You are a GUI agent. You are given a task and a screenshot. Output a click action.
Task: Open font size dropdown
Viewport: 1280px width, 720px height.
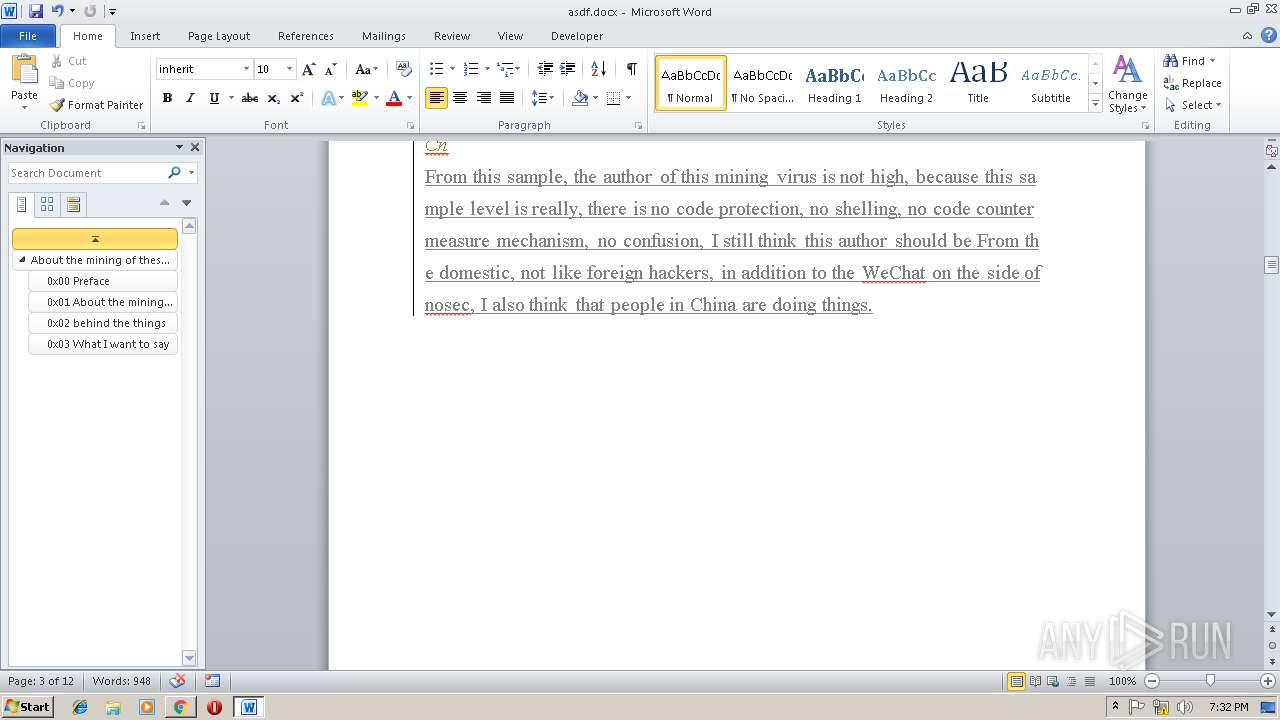coord(290,69)
